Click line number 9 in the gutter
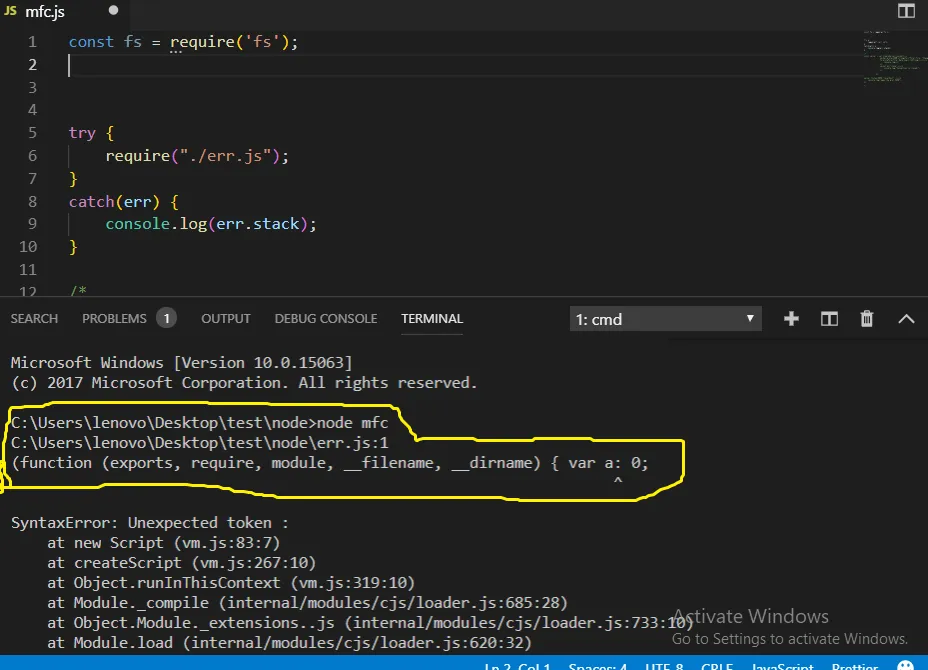The width and height of the screenshot is (928, 670). (x=33, y=224)
